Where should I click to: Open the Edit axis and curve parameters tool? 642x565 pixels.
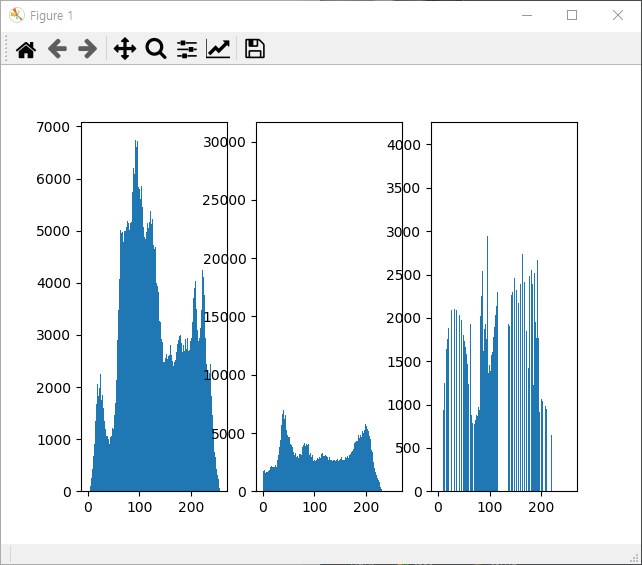[x=218, y=49]
